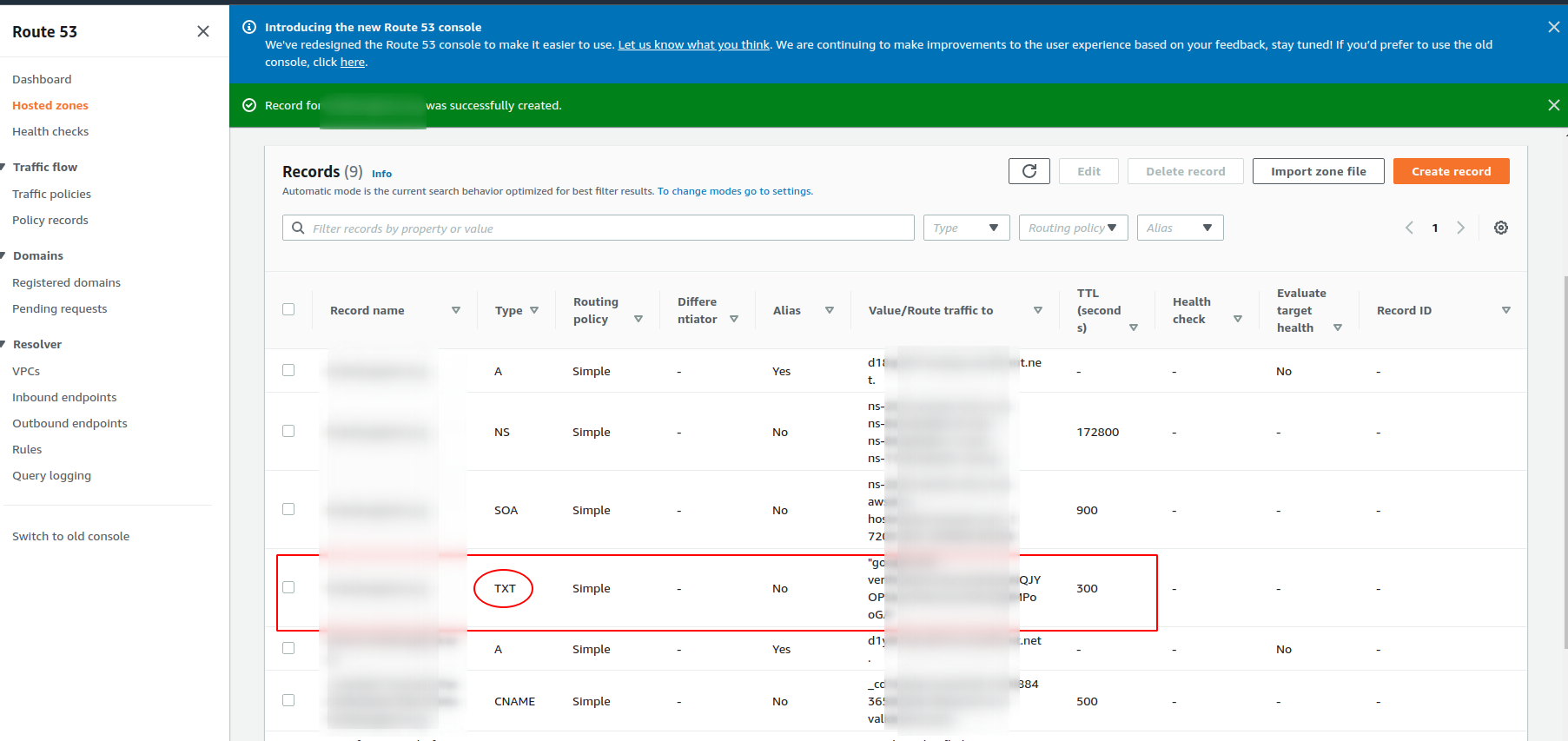Toggle select-all records checkbox in header
This screenshot has width=1568, height=741.
tap(288, 309)
